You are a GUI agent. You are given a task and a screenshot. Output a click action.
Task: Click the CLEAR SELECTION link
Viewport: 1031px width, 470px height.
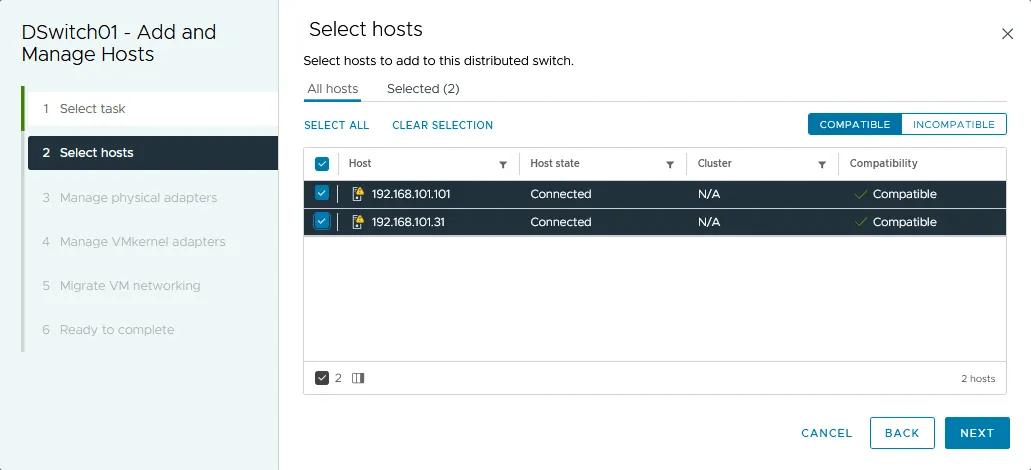(x=443, y=125)
